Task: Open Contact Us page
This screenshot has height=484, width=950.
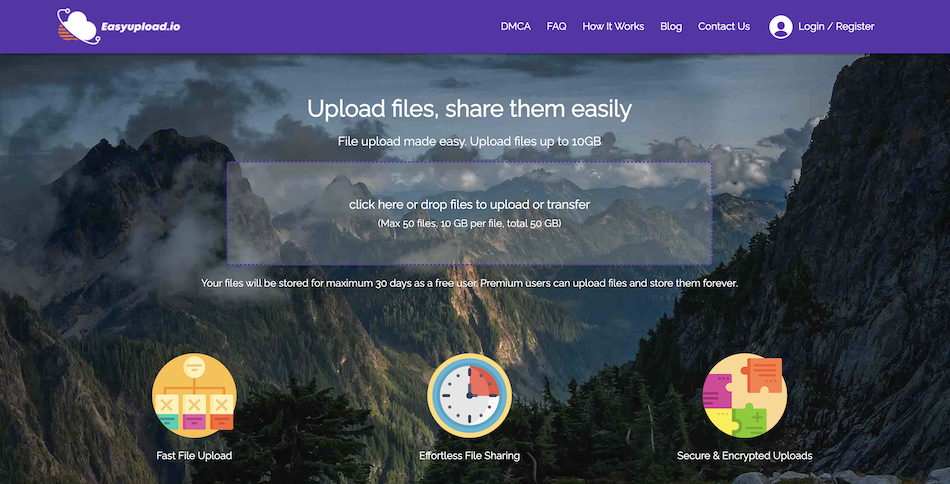Action: [x=724, y=27]
